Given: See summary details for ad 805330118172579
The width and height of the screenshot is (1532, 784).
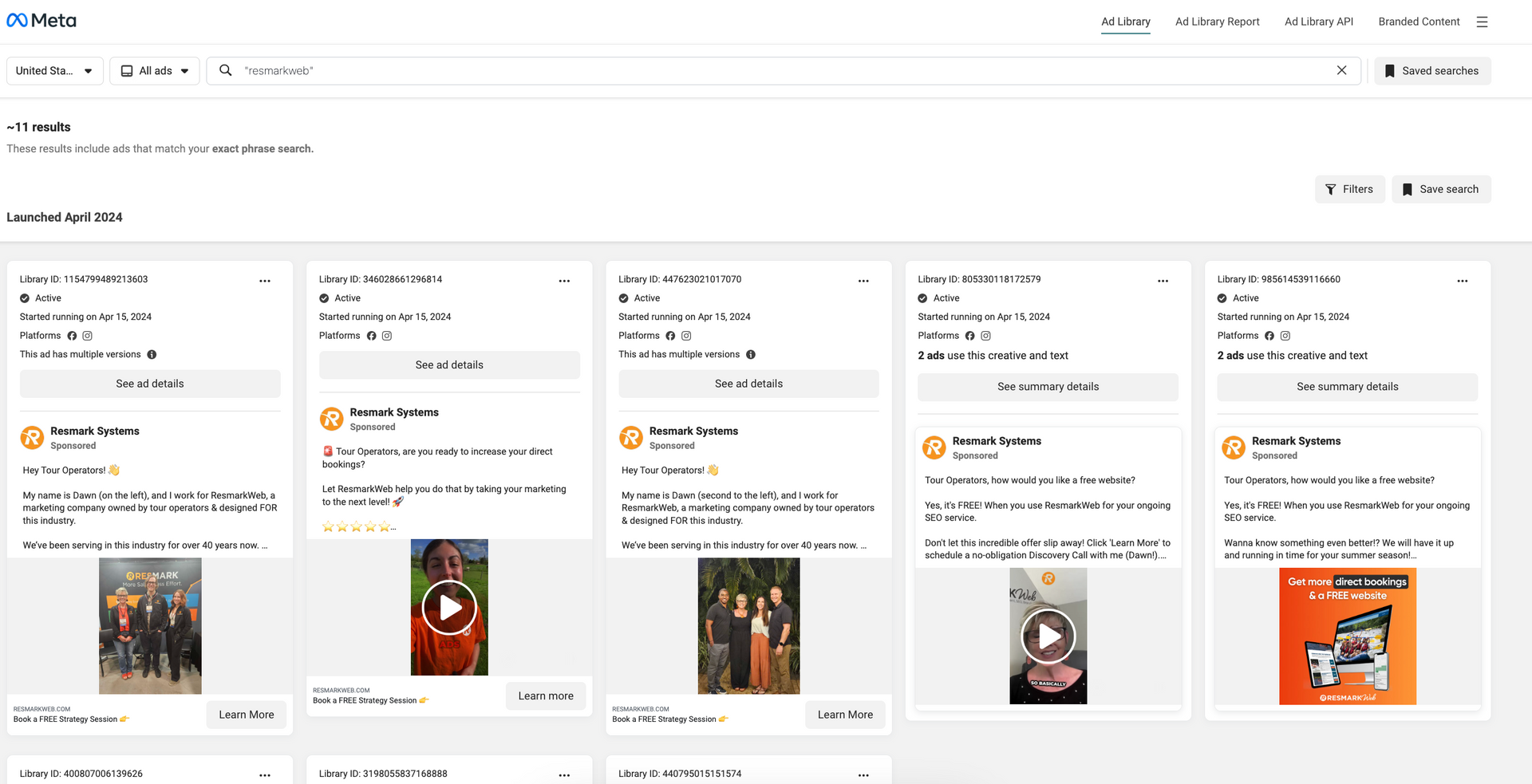Looking at the screenshot, I should tap(1048, 387).
